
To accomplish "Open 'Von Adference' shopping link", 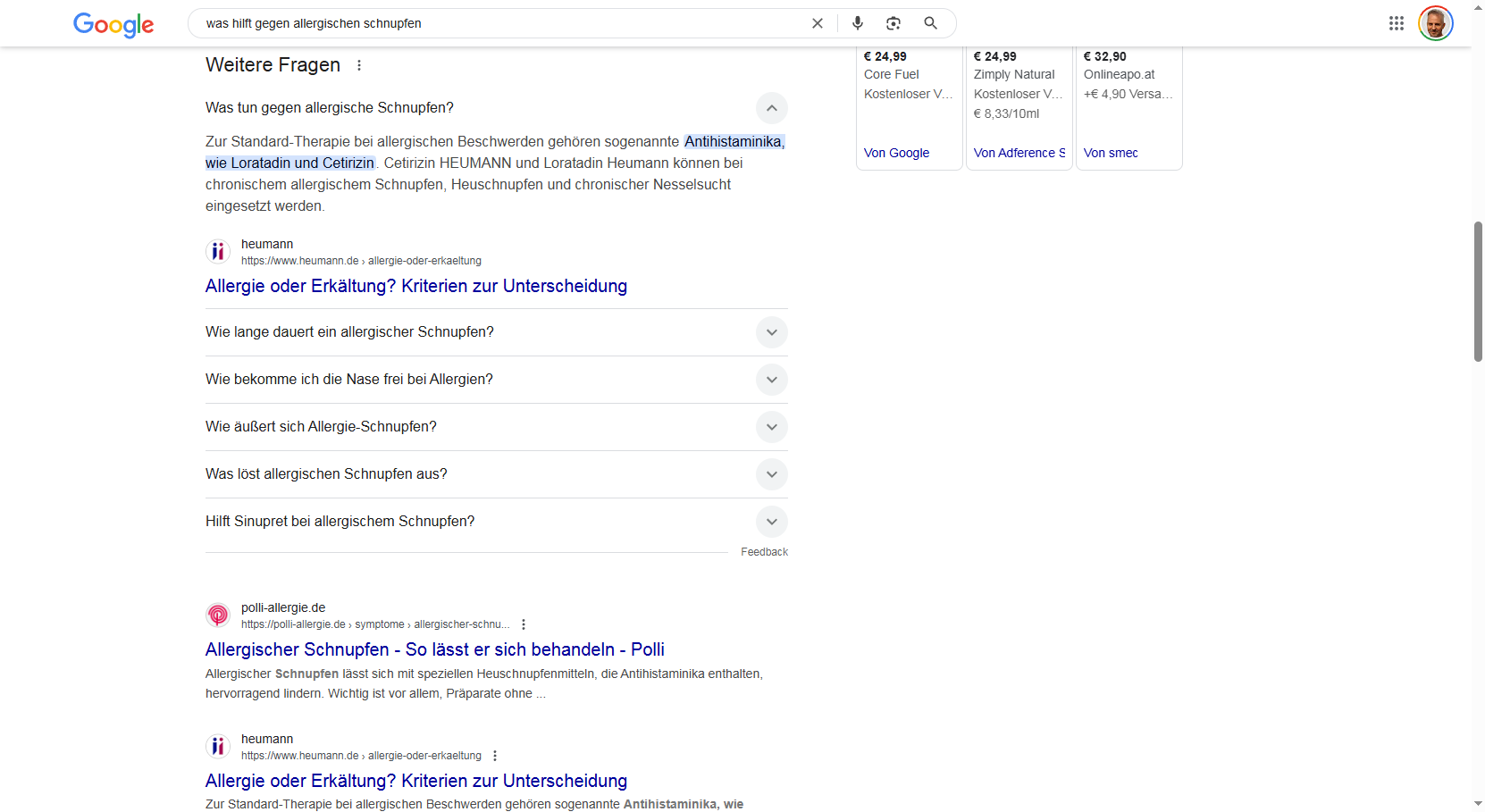I will (1019, 153).
